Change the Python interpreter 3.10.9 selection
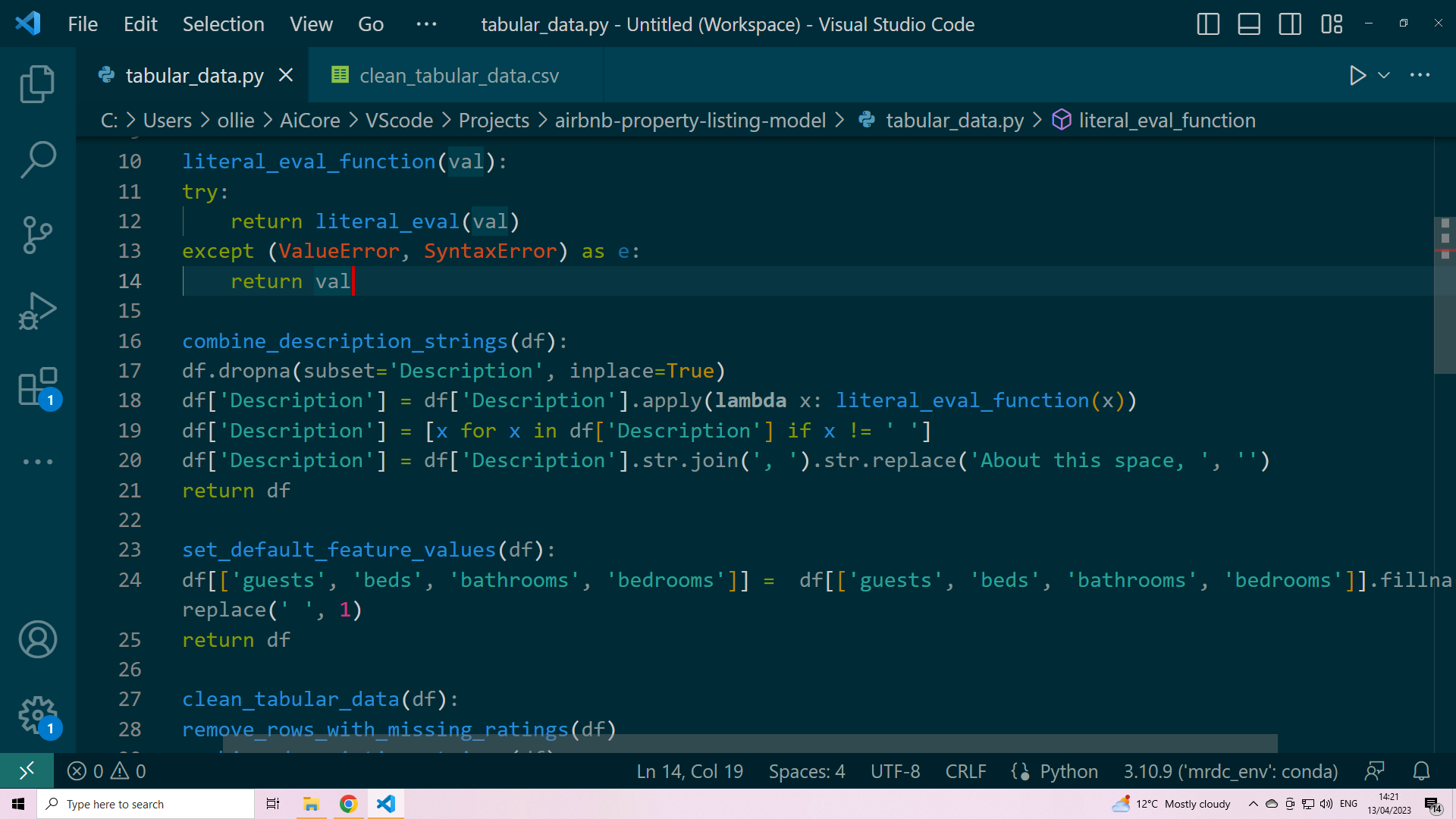Image resolution: width=1456 pixels, height=819 pixels. [1230, 771]
